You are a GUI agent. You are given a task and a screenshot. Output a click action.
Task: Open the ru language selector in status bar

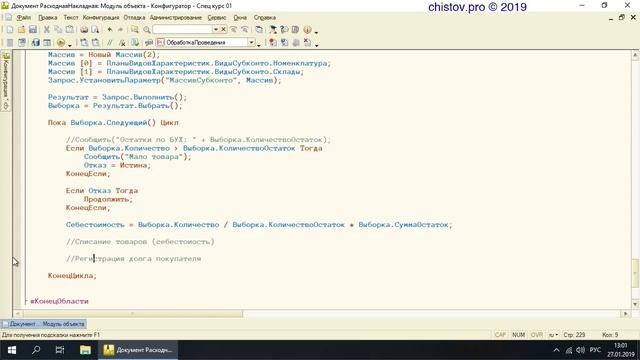553,335
